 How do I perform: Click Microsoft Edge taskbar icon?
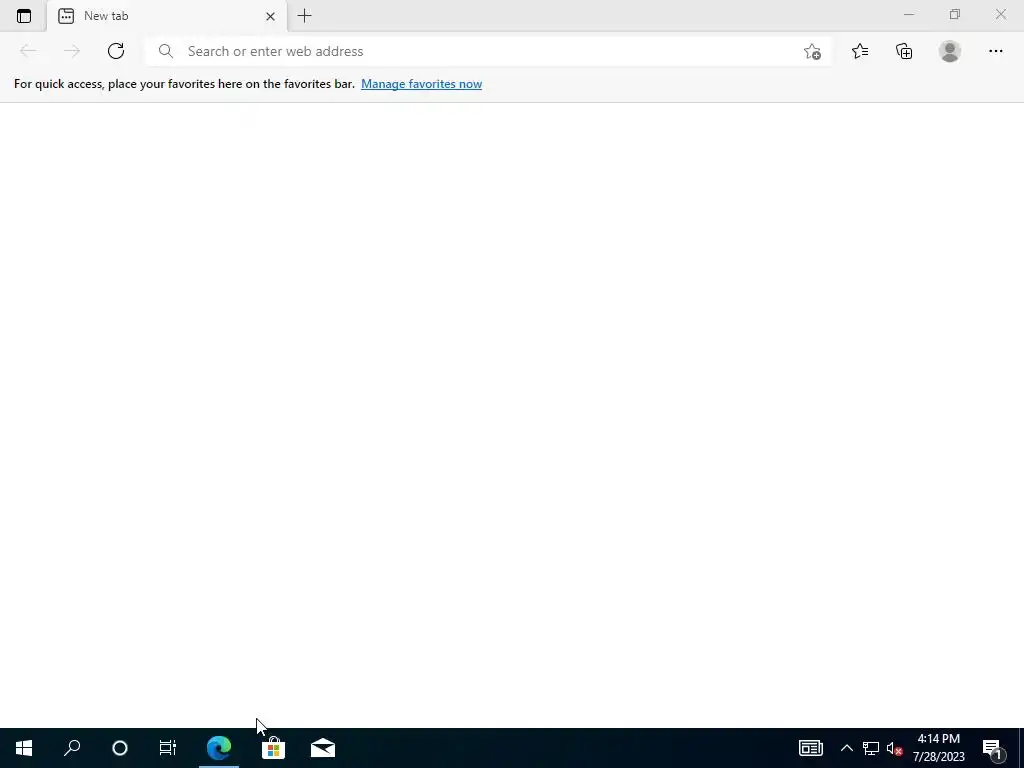[x=219, y=748]
